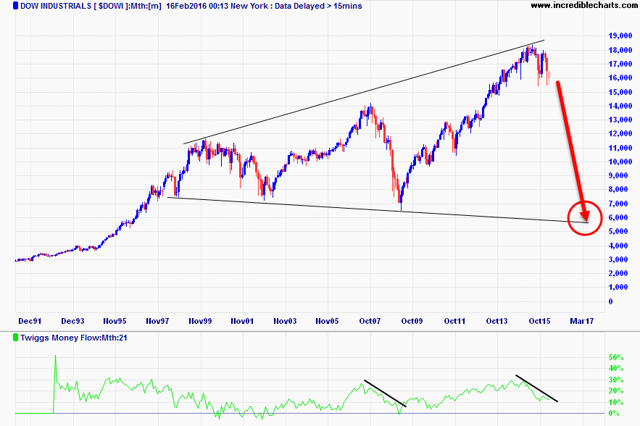
Task: Click the Dec93 date axis label
Action: click(x=73, y=321)
